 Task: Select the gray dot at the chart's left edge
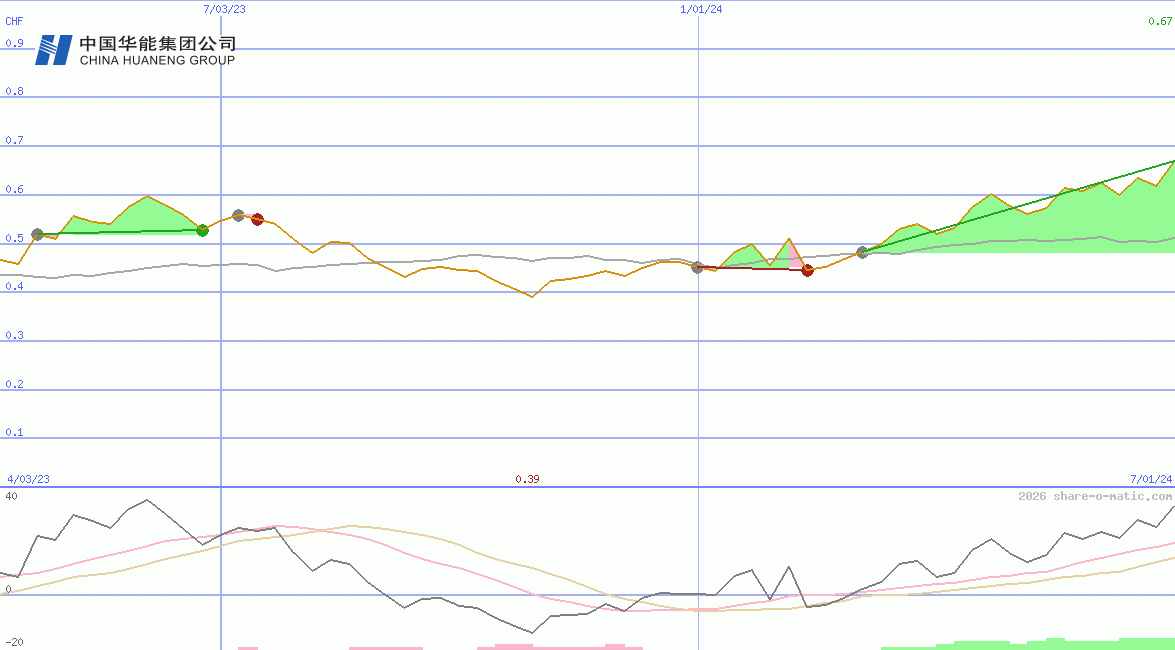point(37,233)
